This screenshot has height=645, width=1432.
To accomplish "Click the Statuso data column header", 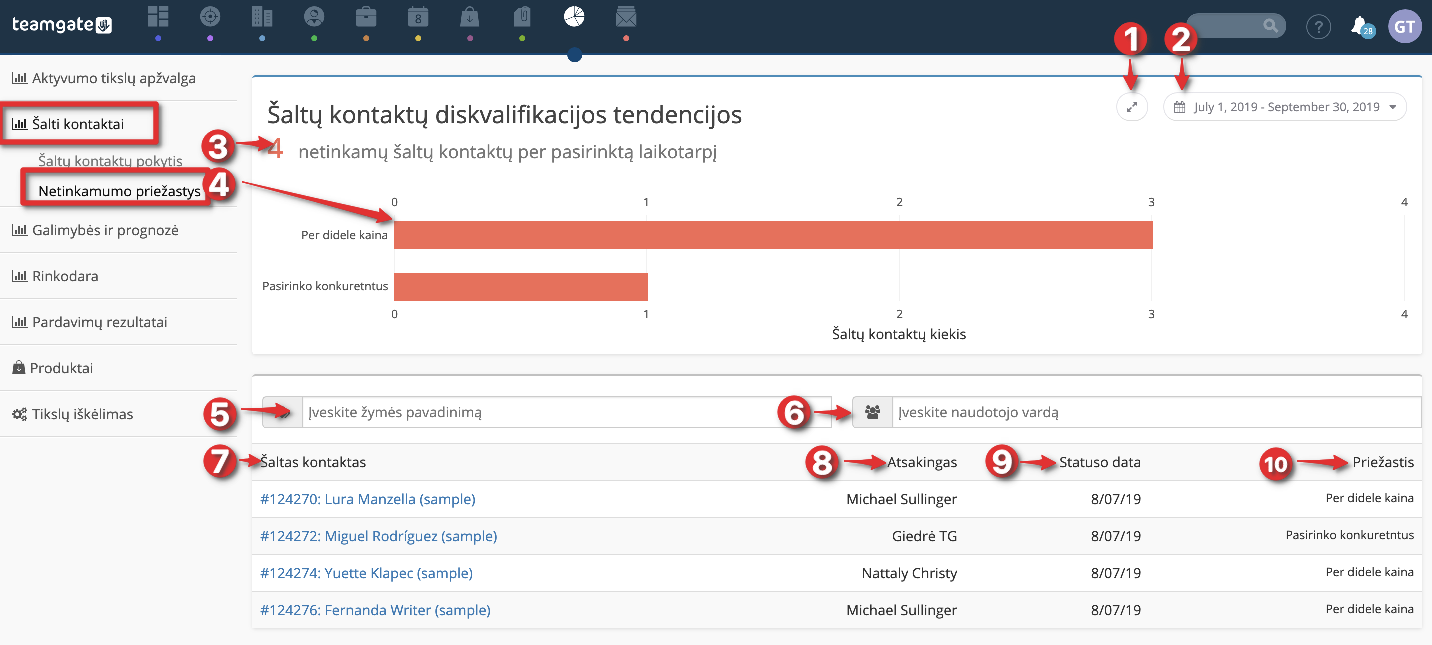I will 1100,462.
